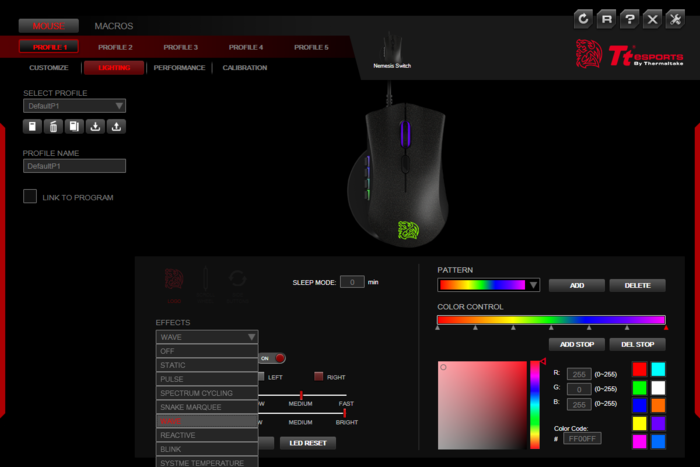
Task: Choose OFF from the effects list
Action: point(207,351)
